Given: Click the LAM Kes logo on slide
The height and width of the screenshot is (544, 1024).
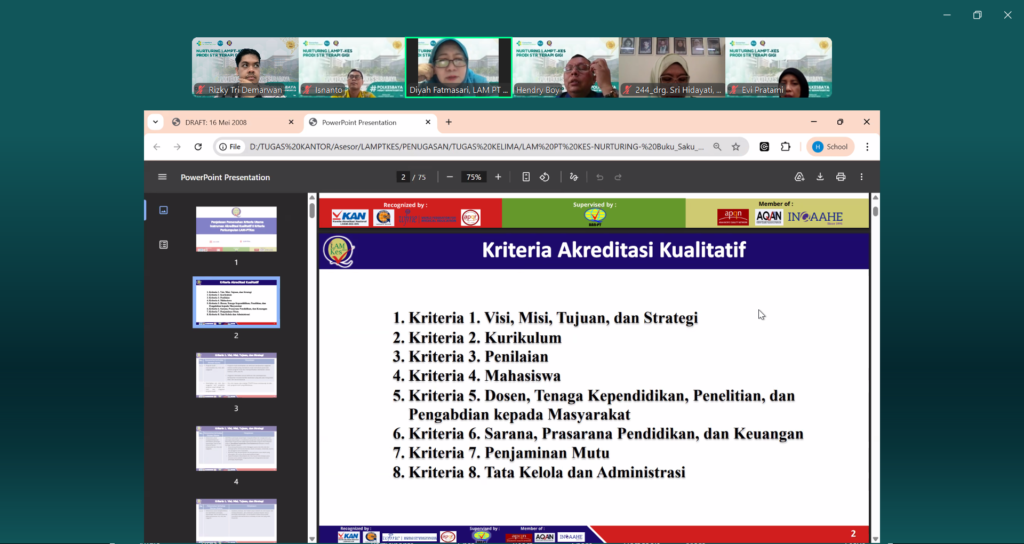Looking at the screenshot, I should point(339,251).
